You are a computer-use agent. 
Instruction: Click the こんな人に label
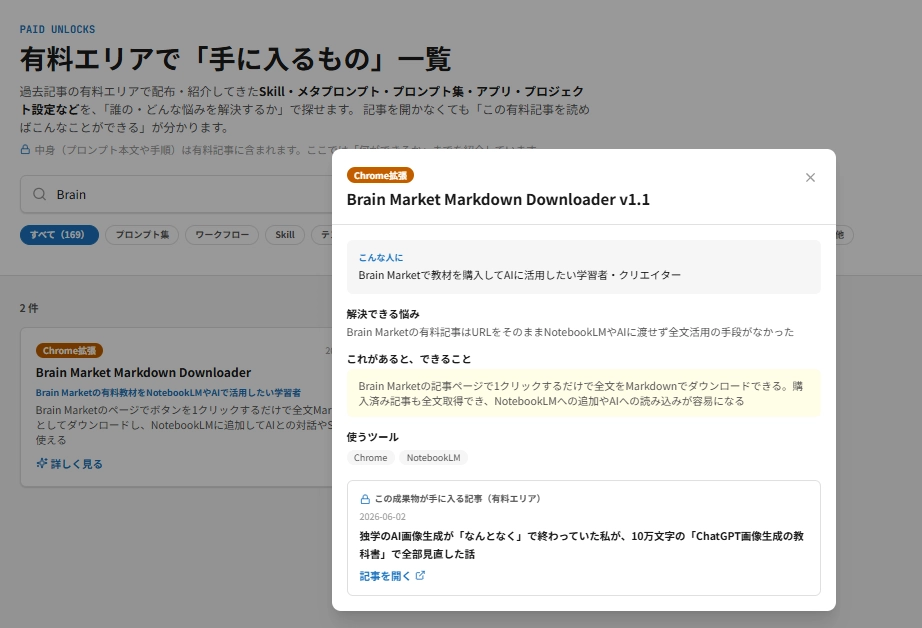point(380,258)
